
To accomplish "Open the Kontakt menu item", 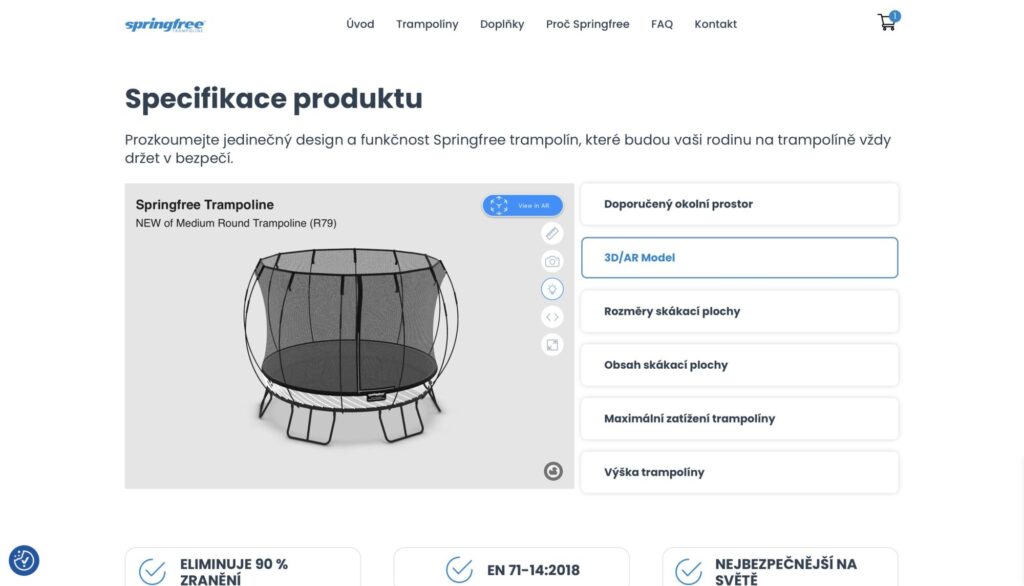I will 715,24.
